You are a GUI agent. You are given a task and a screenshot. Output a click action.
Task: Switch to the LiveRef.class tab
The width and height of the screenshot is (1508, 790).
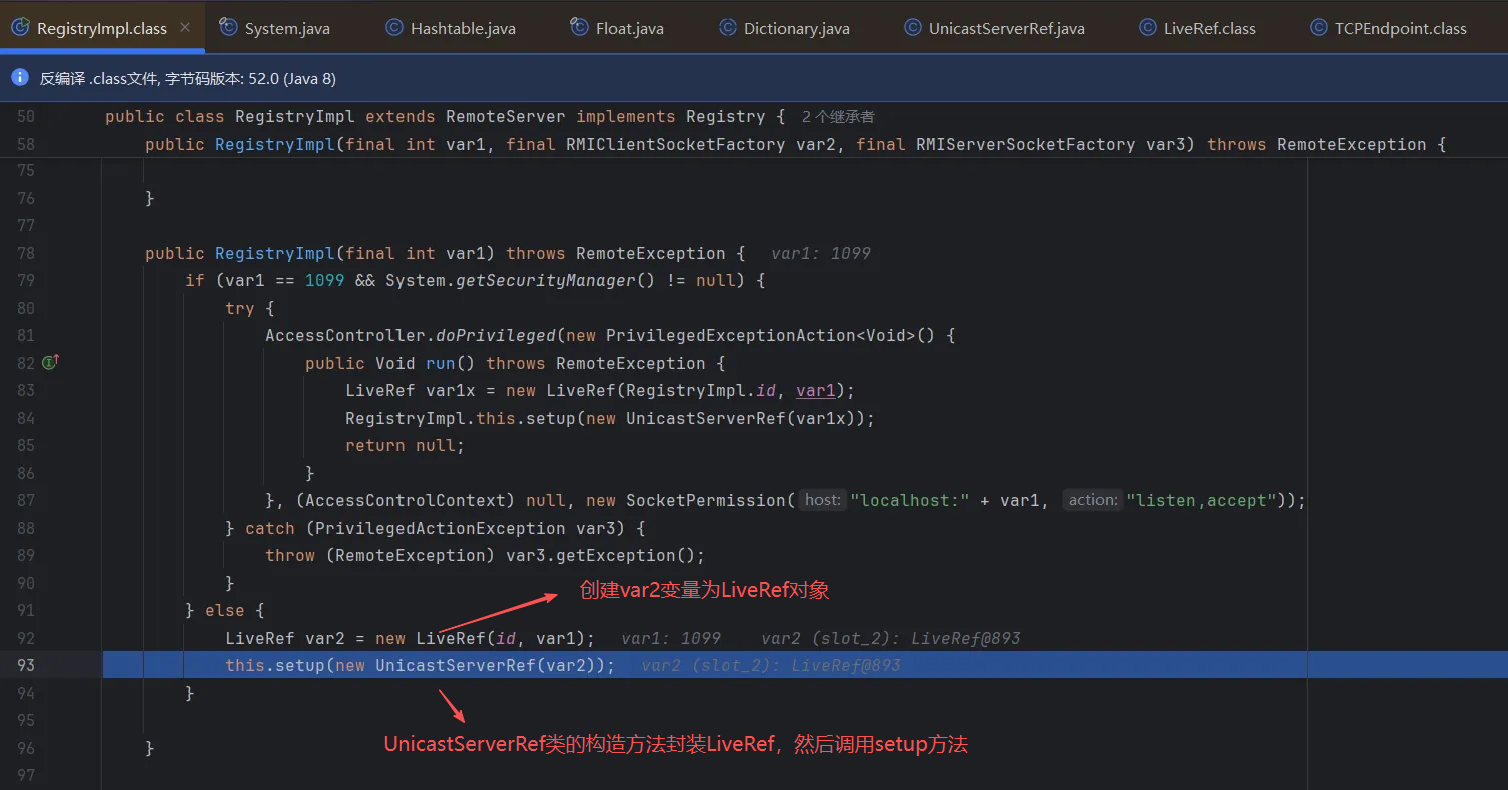[x=1208, y=28]
